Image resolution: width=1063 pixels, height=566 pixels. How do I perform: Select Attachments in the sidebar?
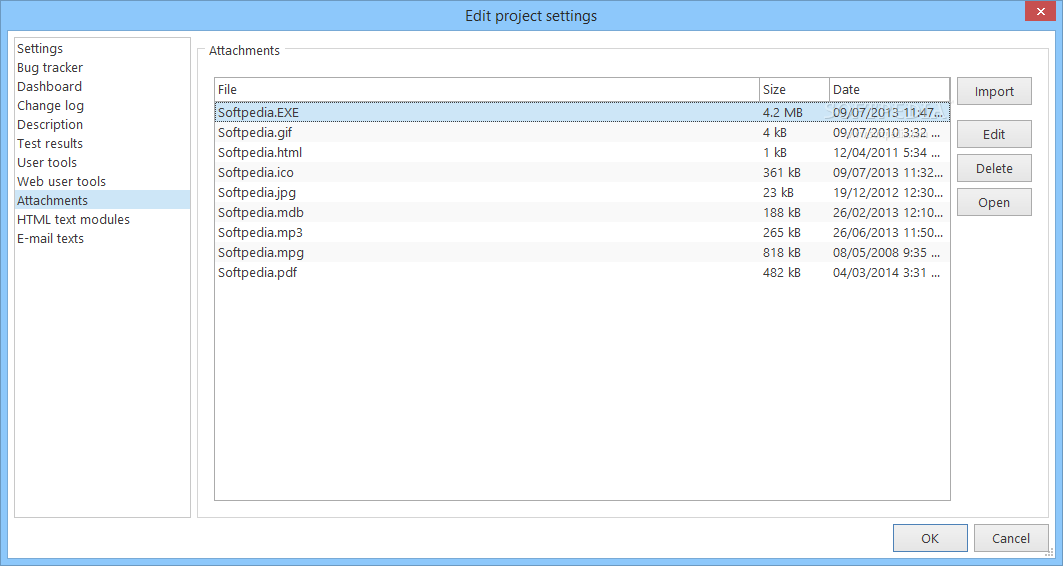102,200
